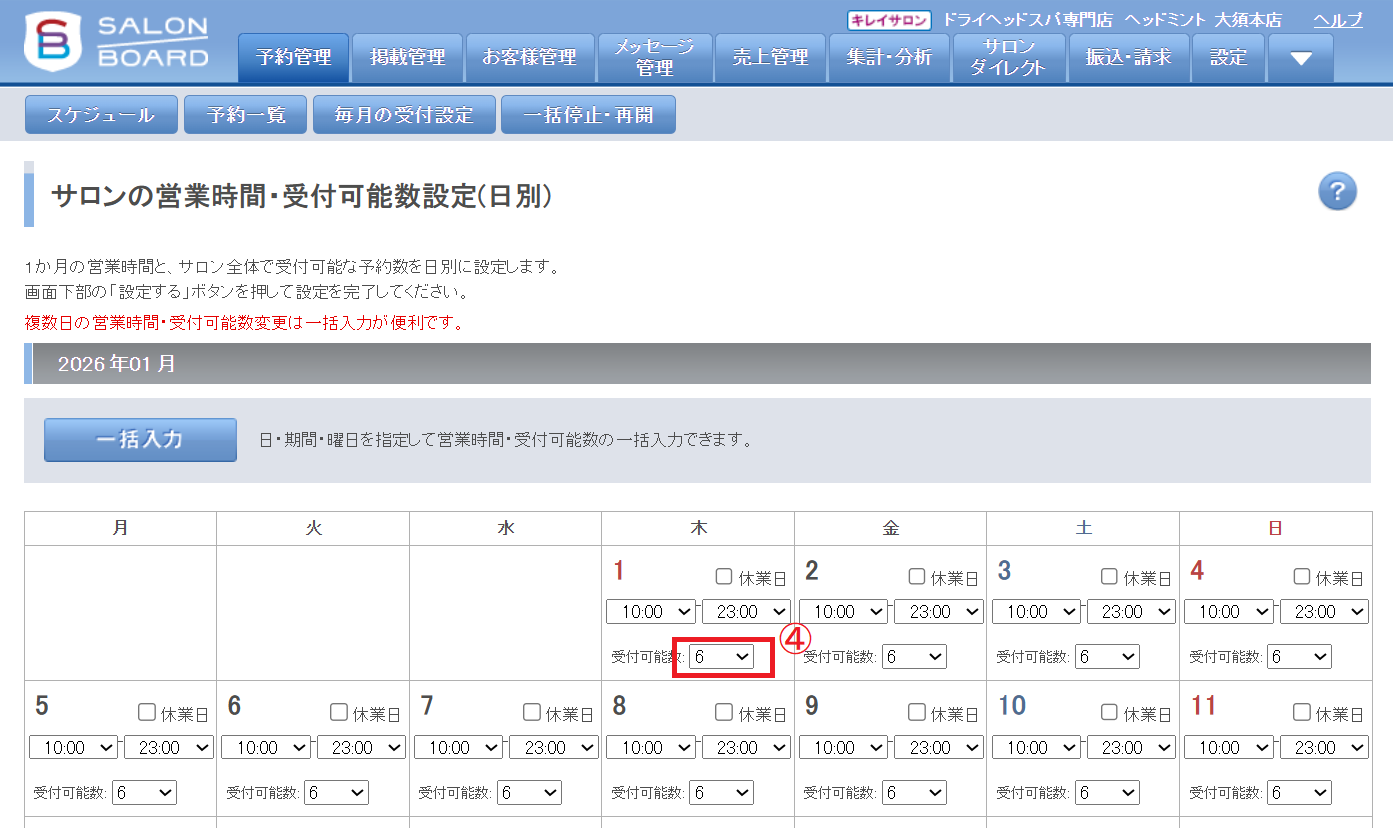Expand the navigation overflow arrow tab

click(x=1300, y=58)
